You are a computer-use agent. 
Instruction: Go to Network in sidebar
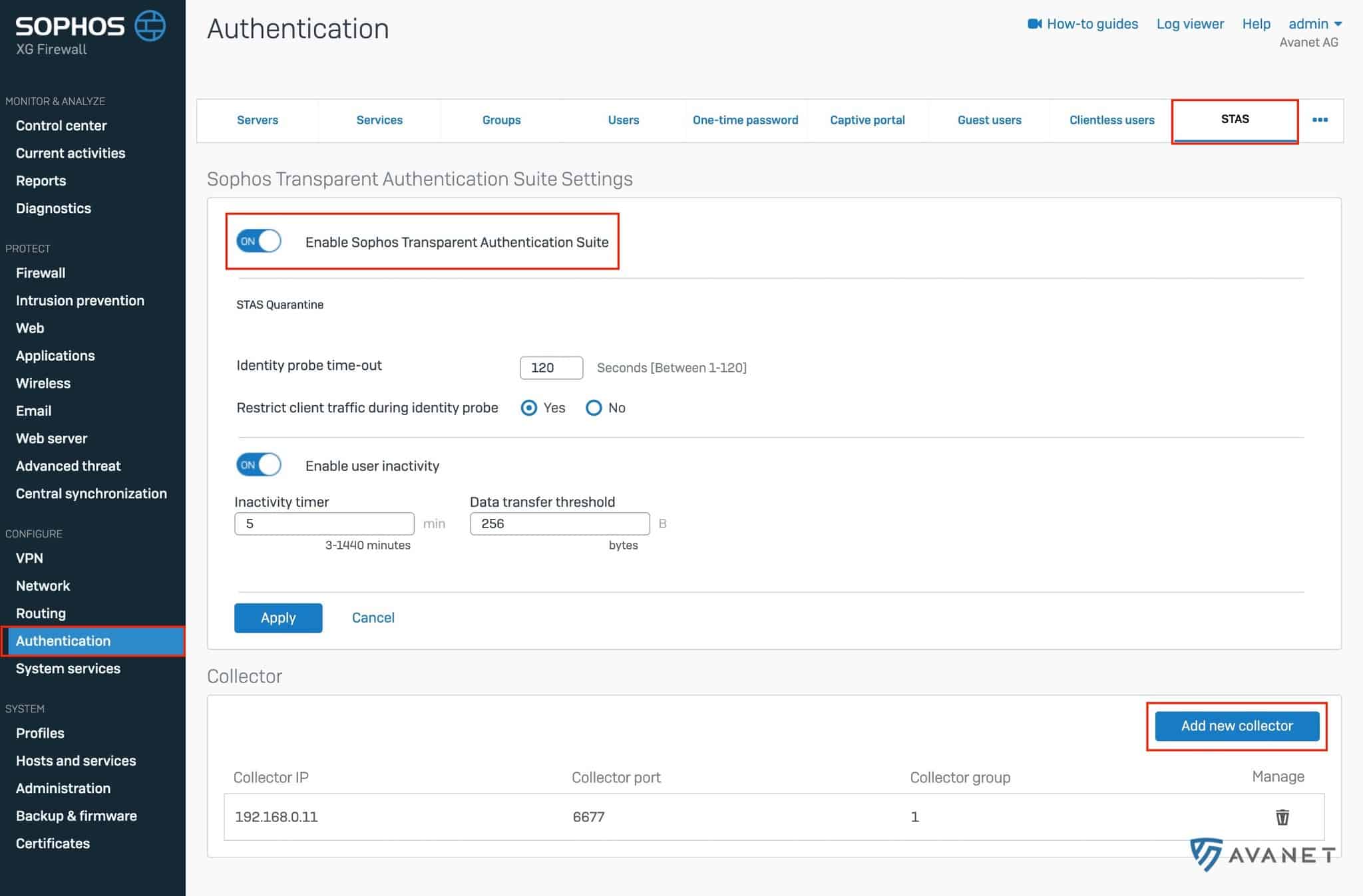(x=43, y=586)
